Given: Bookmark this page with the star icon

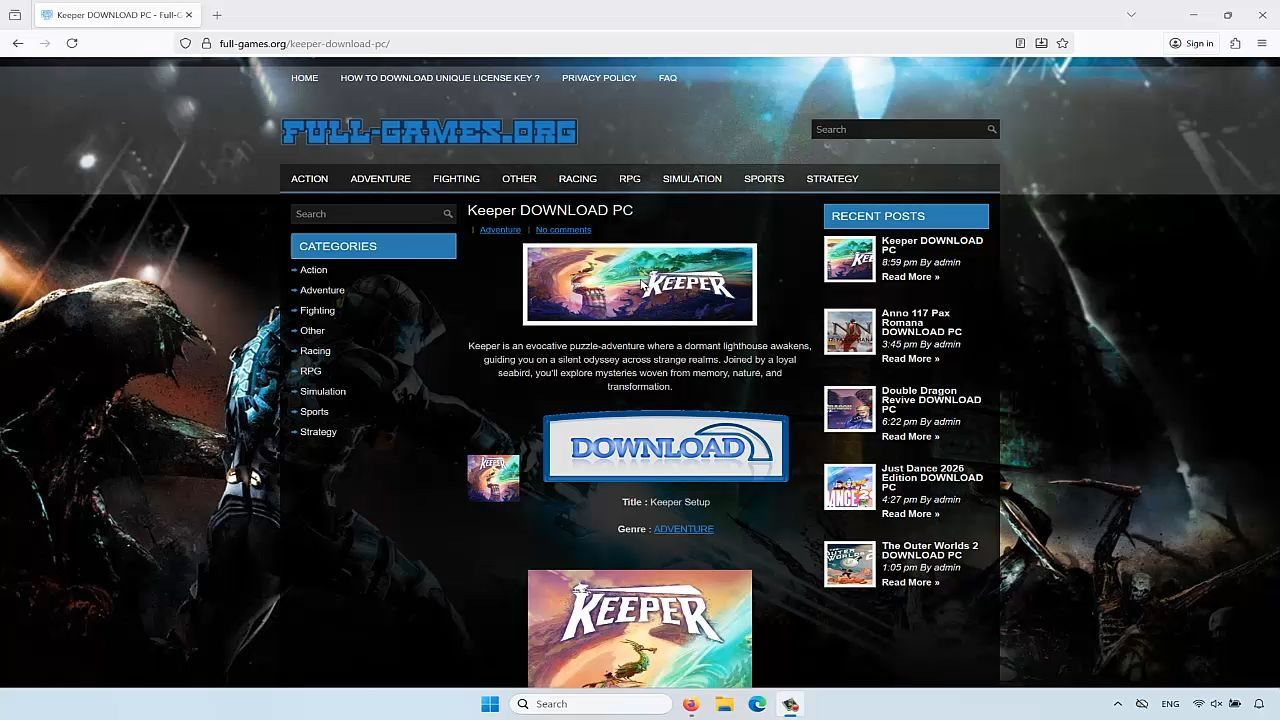Looking at the screenshot, I should (1062, 43).
